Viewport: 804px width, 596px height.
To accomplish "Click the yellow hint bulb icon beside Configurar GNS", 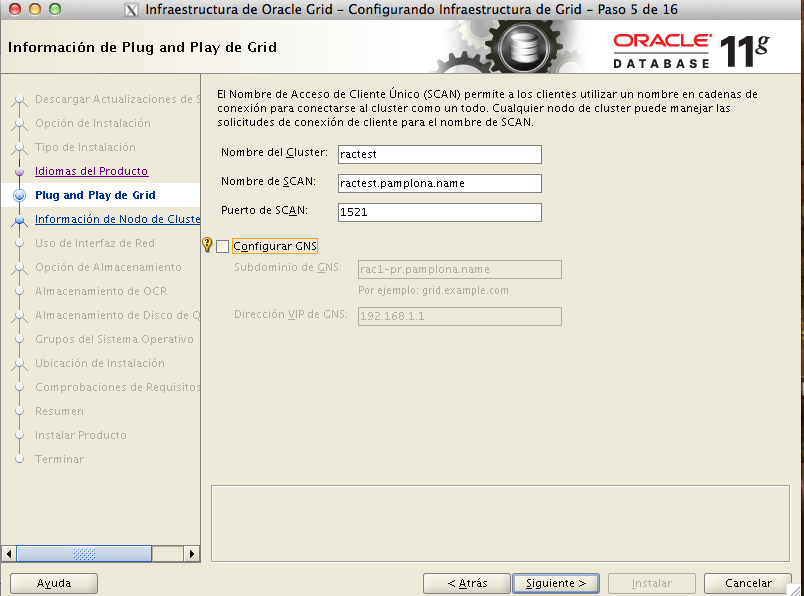I will tap(208, 246).
